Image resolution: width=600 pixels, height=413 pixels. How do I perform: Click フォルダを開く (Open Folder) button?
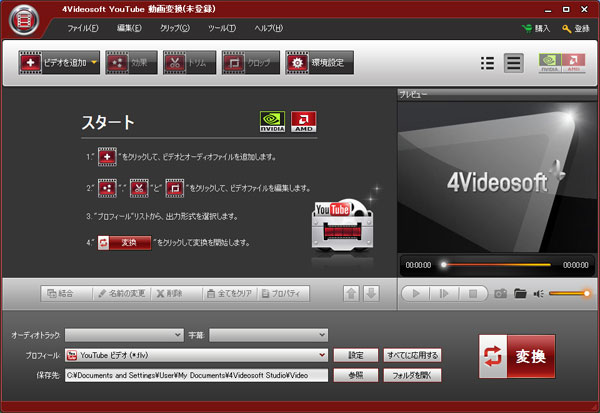coord(412,375)
